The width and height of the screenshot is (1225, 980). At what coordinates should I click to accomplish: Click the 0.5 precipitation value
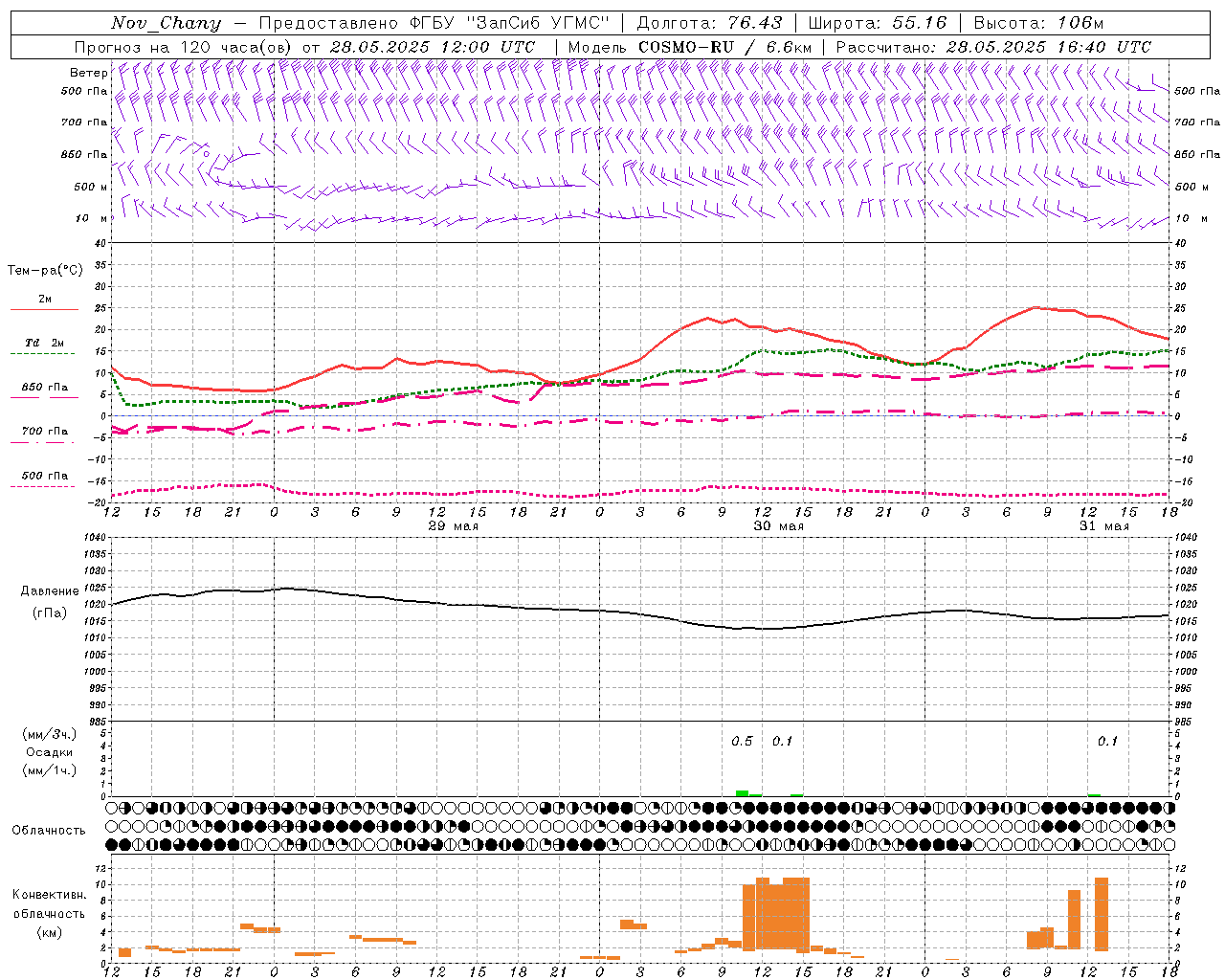point(742,742)
